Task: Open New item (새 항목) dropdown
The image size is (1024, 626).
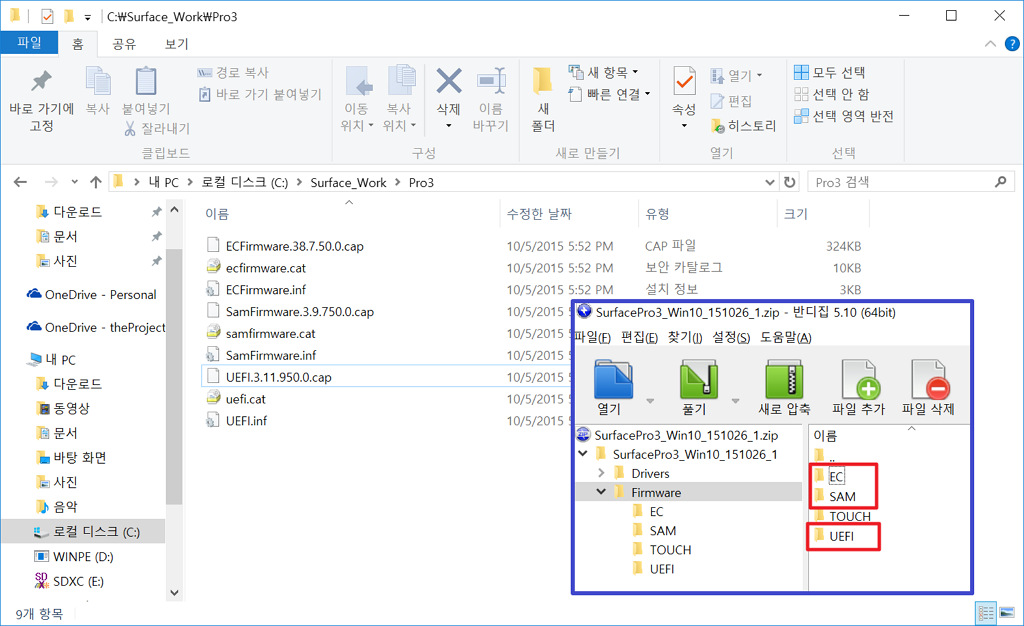Action: (x=603, y=72)
